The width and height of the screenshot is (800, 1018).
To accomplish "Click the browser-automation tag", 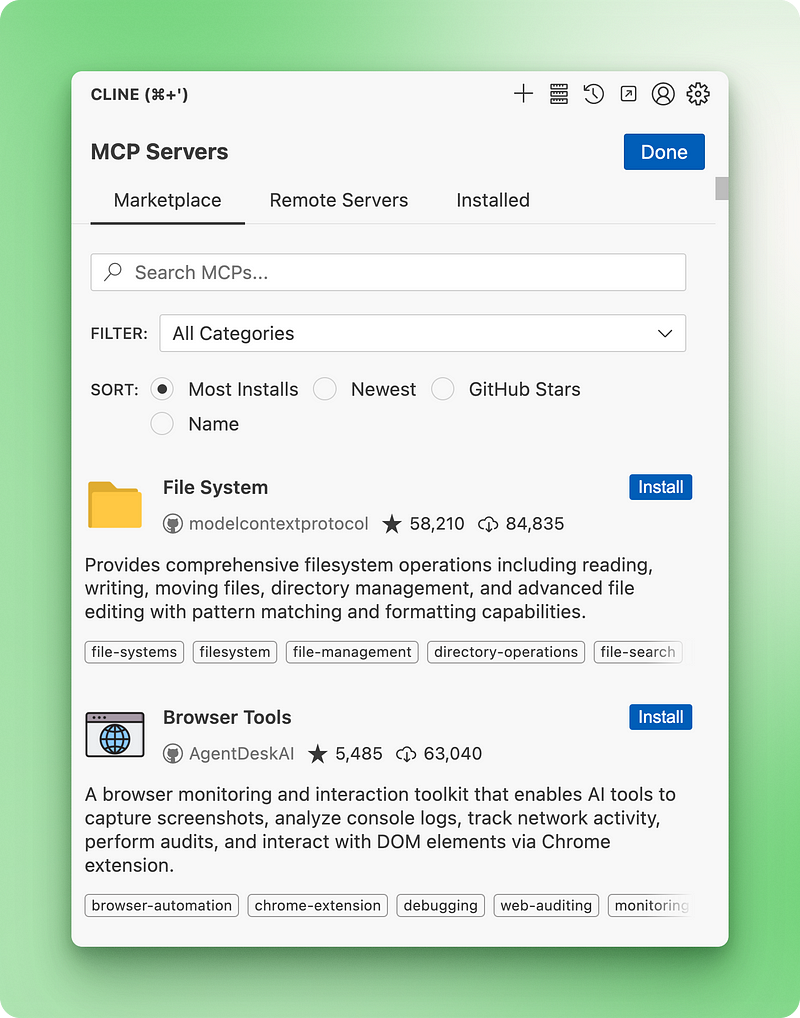I will pos(162,905).
